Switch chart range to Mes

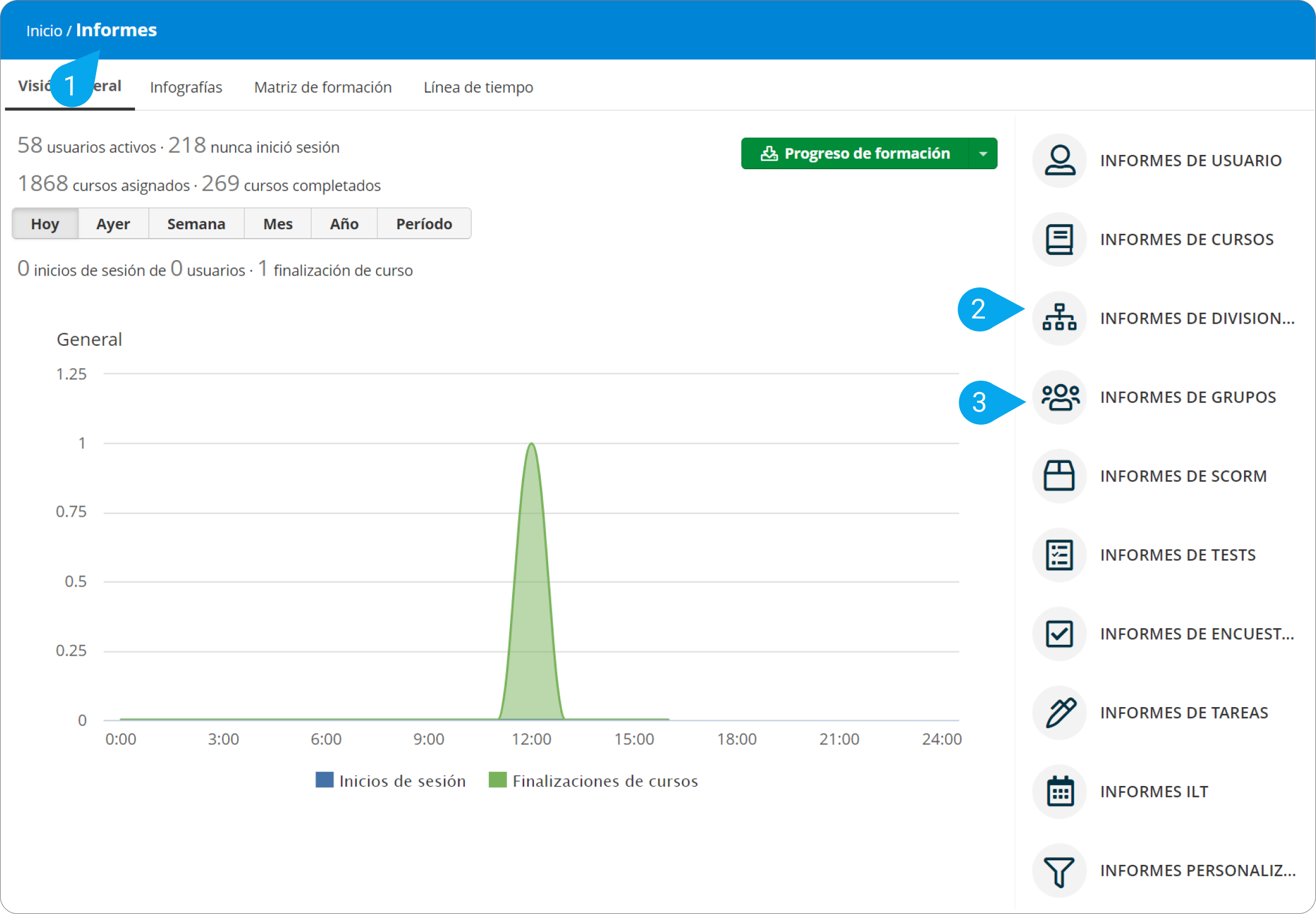tap(278, 224)
